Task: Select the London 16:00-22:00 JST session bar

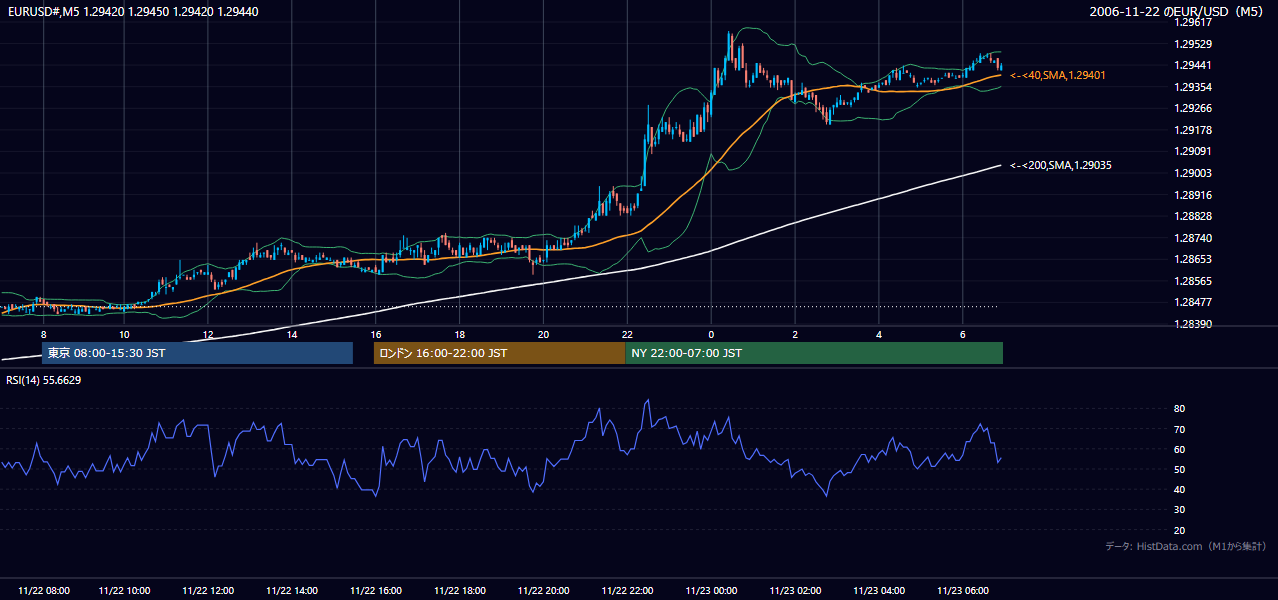Action: coord(499,353)
